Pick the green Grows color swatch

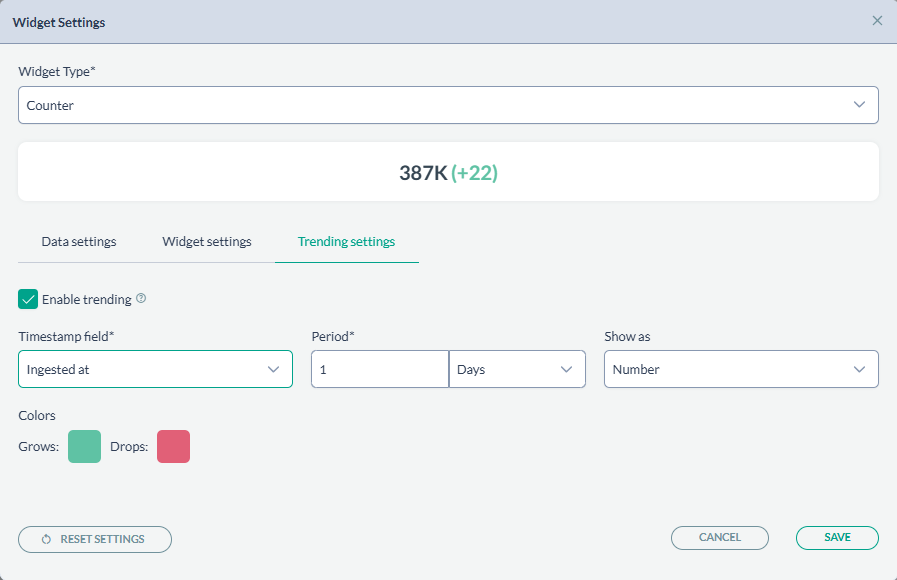pos(84,447)
